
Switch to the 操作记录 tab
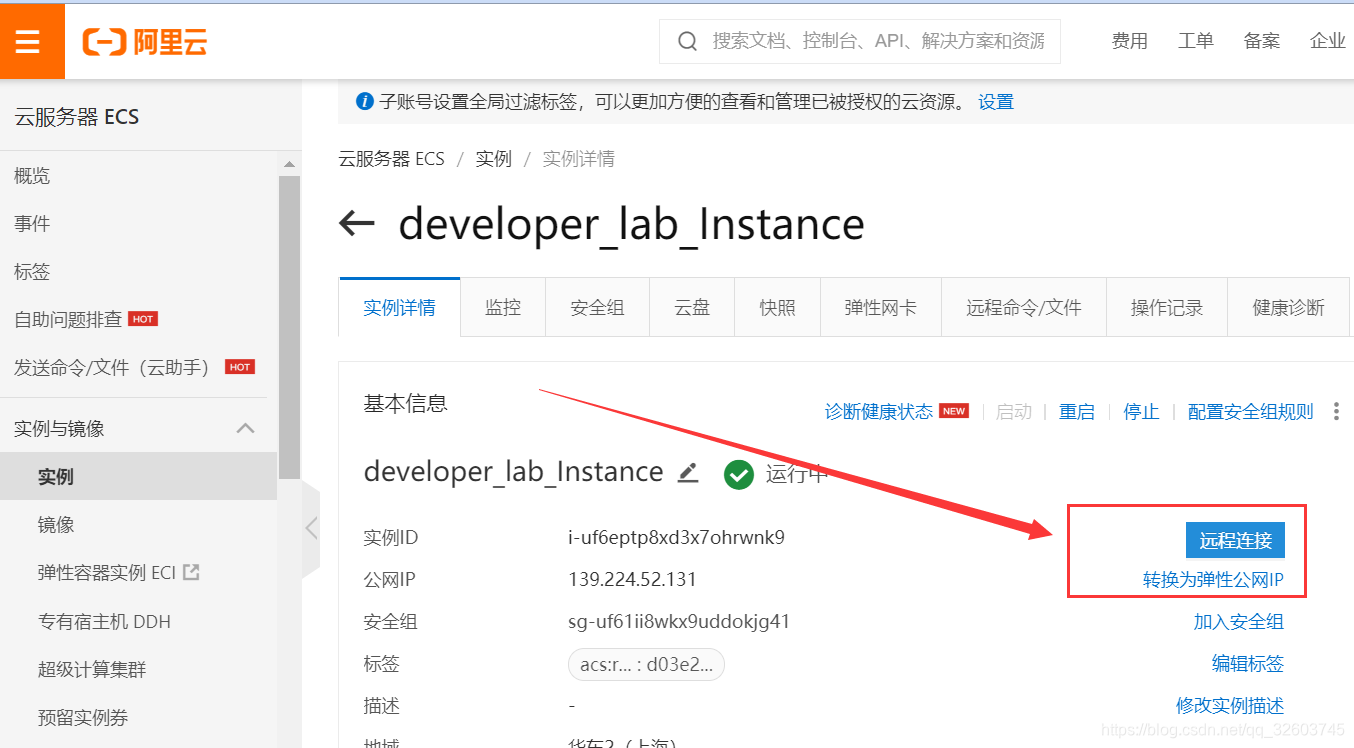[x=1167, y=307]
